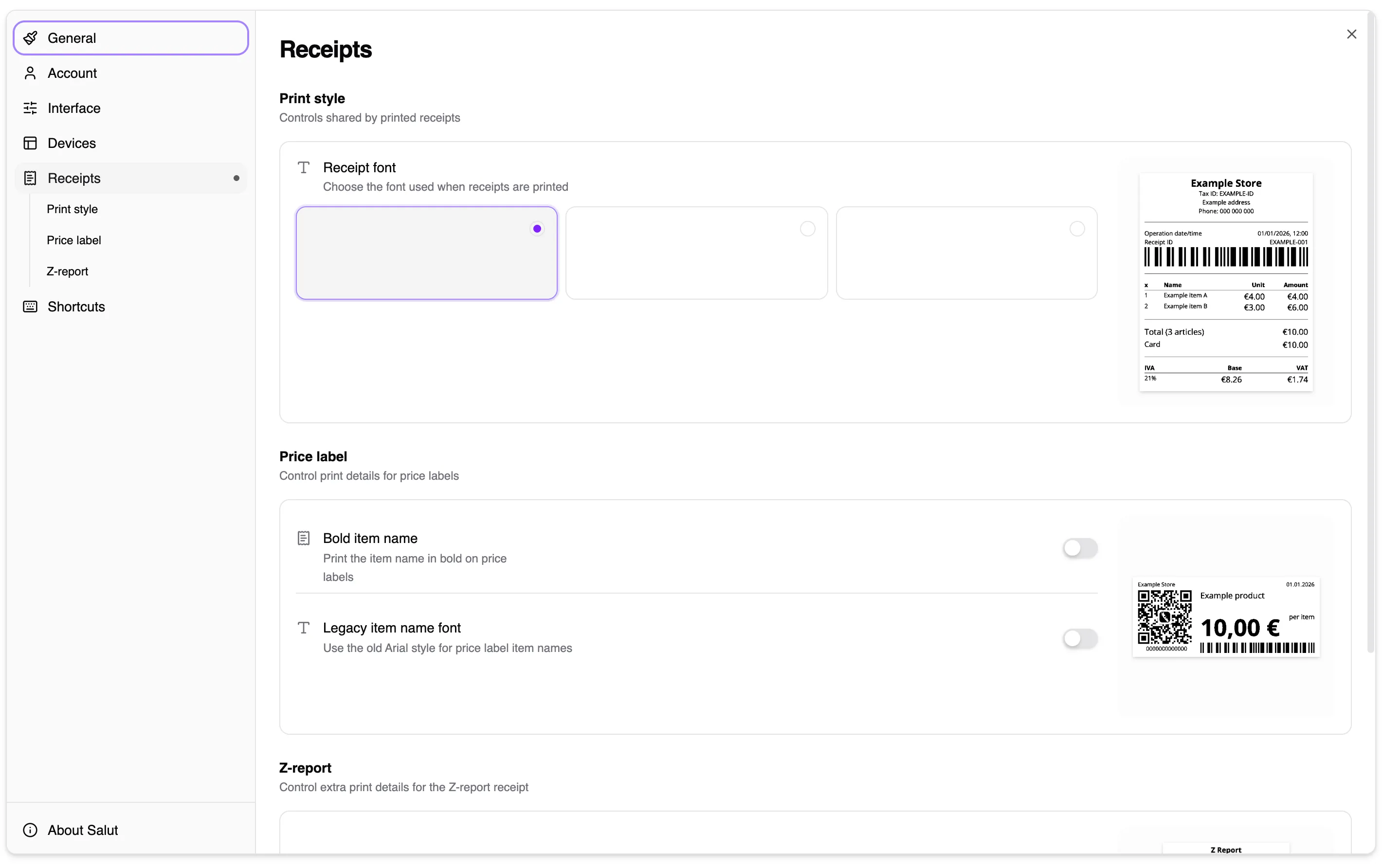The width and height of the screenshot is (1382, 868).
Task: Click 'Controls shared by printed receipts' text
Action: click(x=370, y=118)
